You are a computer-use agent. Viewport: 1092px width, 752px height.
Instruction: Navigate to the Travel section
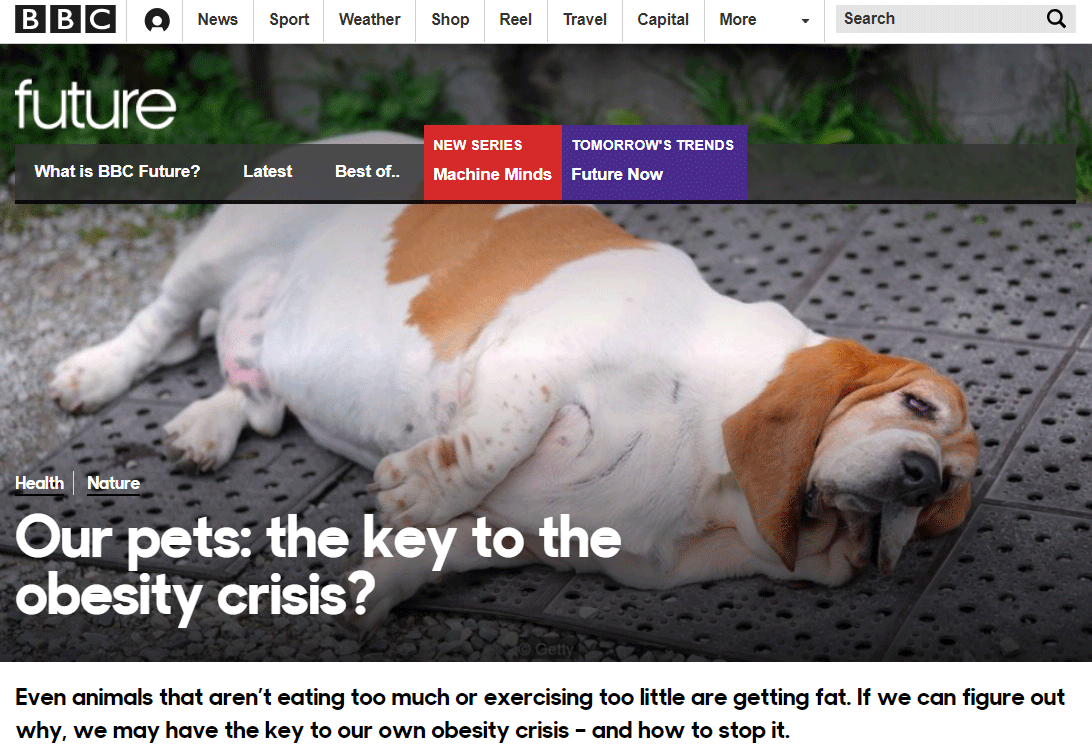[585, 19]
